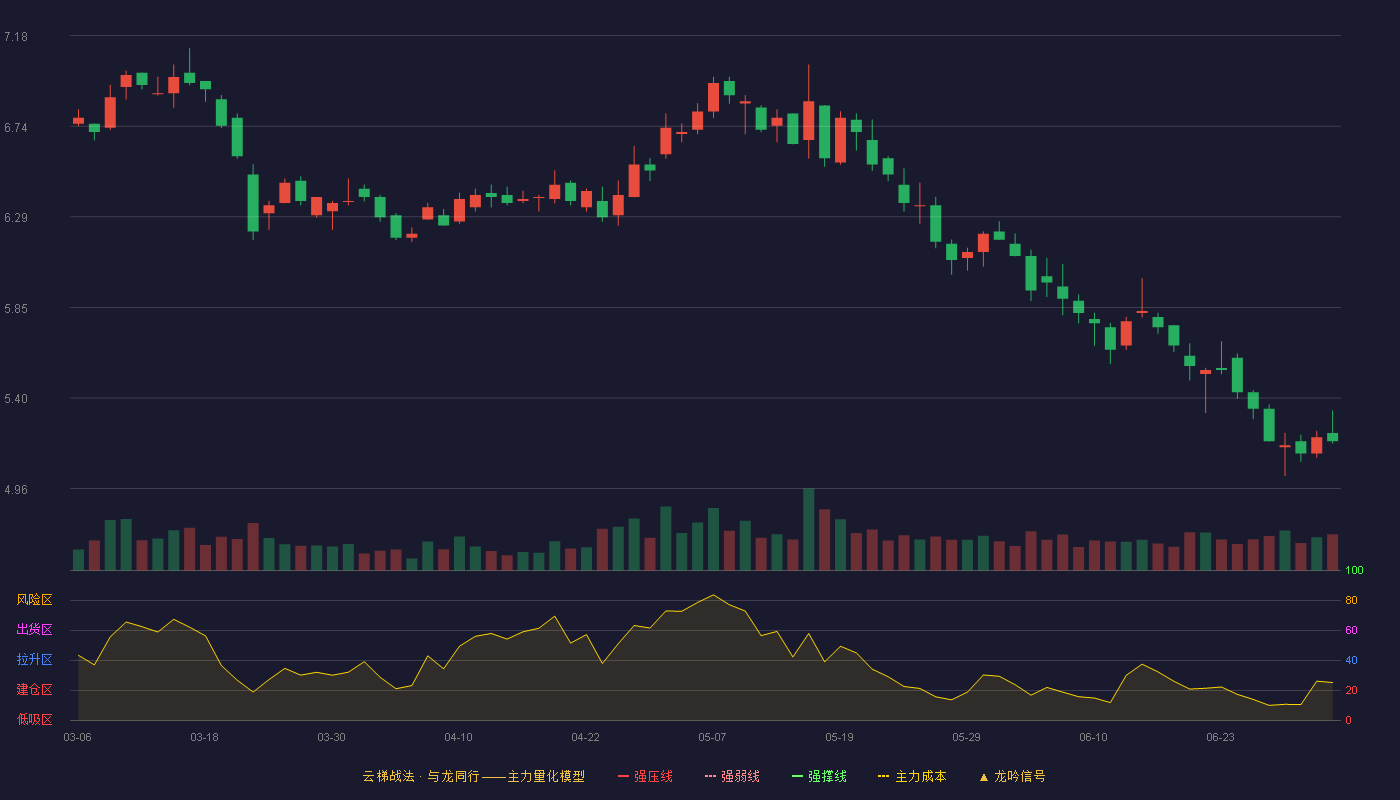This screenshot has height=800, width=1400.
Task: Click the green 100 indicator scale label
Action: tap(1354, 571)
